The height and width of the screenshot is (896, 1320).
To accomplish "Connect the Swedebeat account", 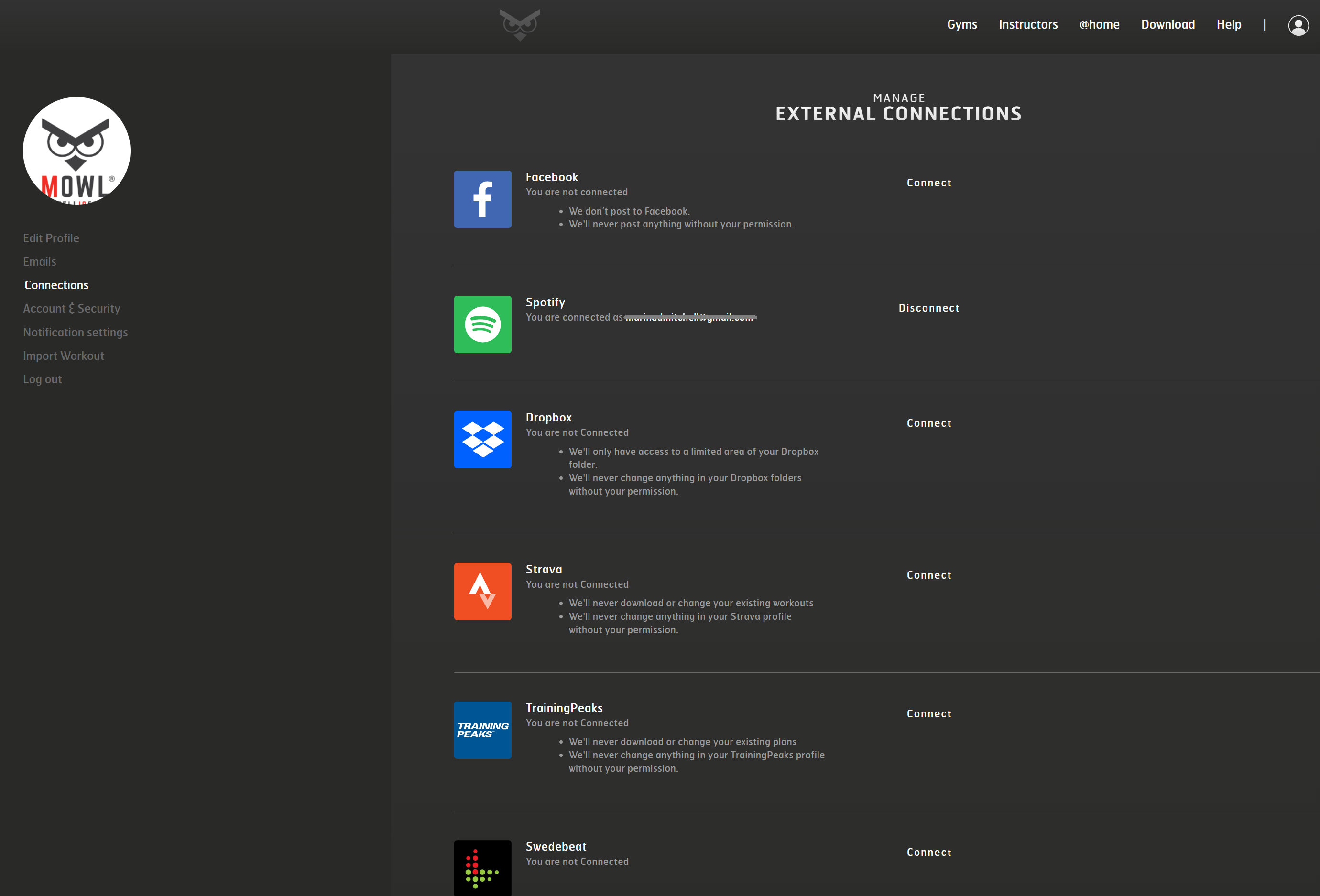I will pyautogui.click(x=928, y=853).
